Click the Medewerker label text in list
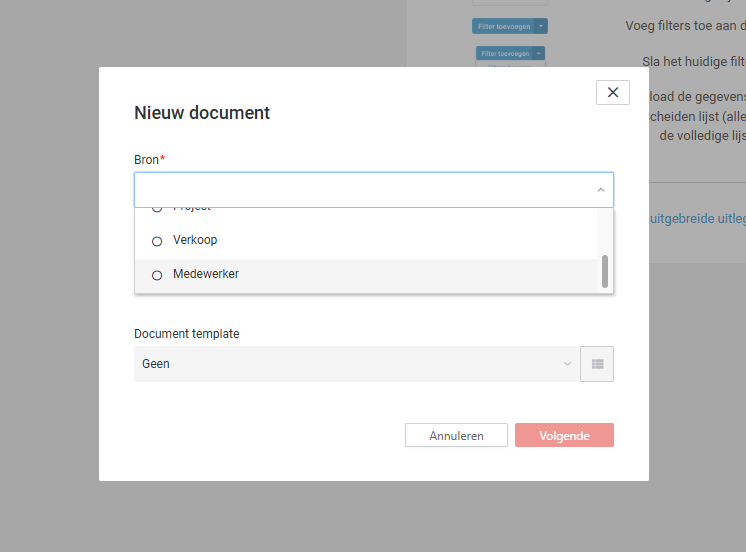 tap(206, 274)
